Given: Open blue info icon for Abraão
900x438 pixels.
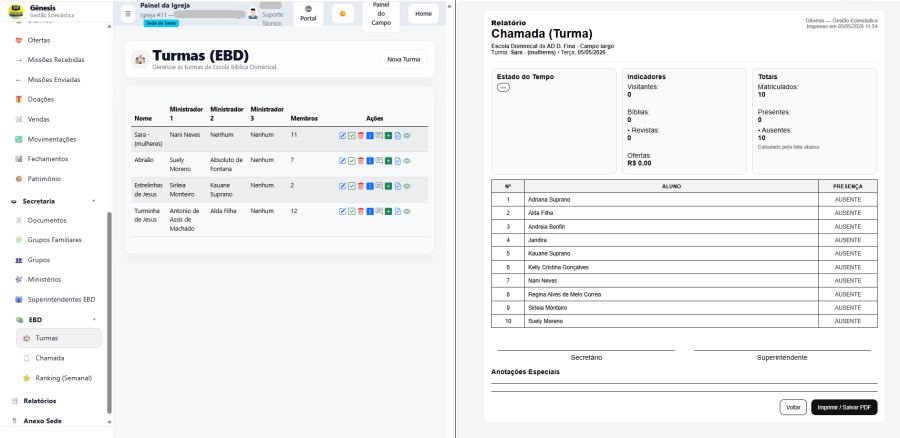Looking at the screenshot, I should pos(370,161).
